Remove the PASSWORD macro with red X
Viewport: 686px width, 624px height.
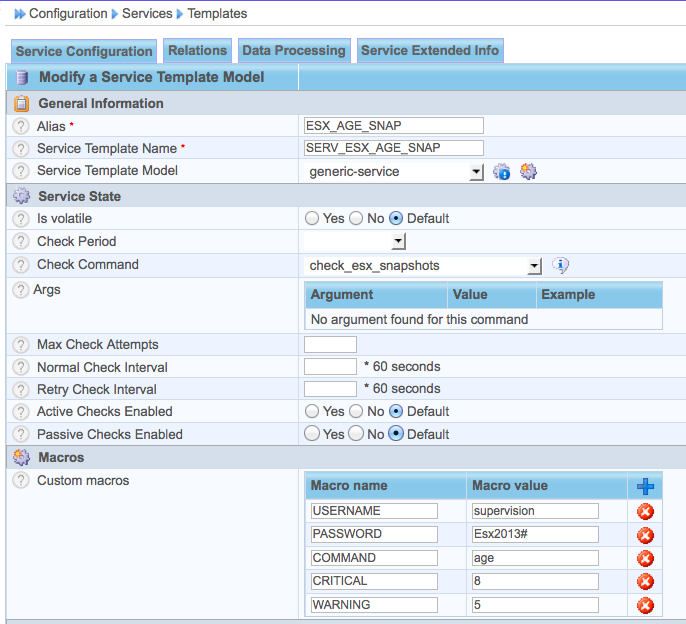point(645,535)
